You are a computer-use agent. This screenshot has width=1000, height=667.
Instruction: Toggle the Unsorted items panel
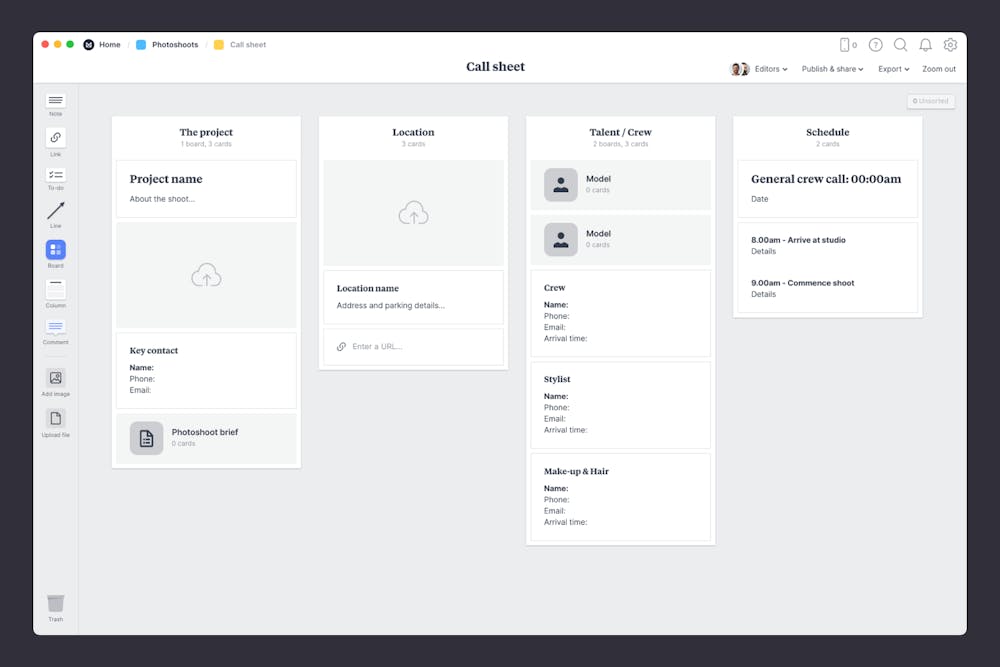coord(931,101)
